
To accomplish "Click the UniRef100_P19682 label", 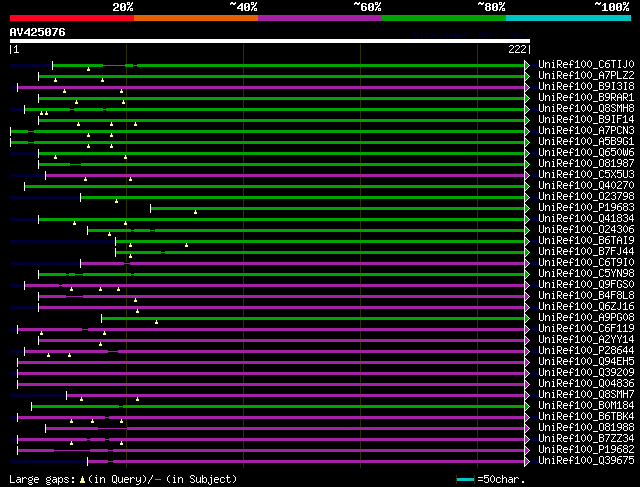I will (586, 450).
